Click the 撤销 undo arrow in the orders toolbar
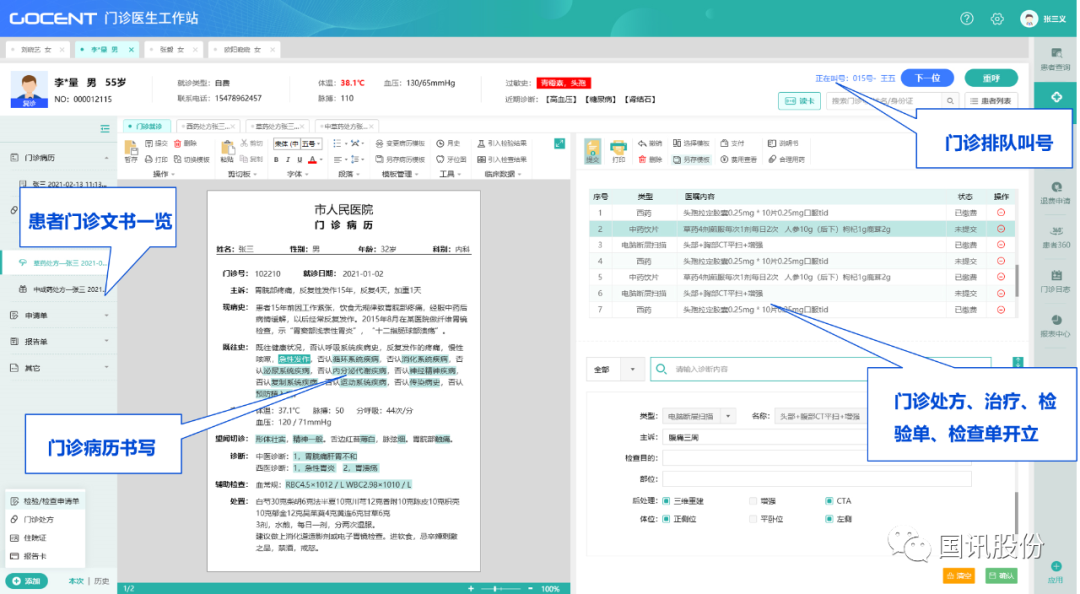 tap(642, 143)
